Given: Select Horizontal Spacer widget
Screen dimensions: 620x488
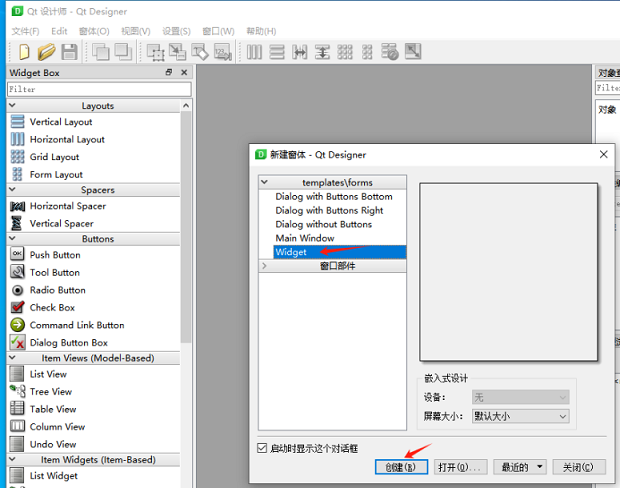Looking at the screenshot, I should tap(94, 206).
